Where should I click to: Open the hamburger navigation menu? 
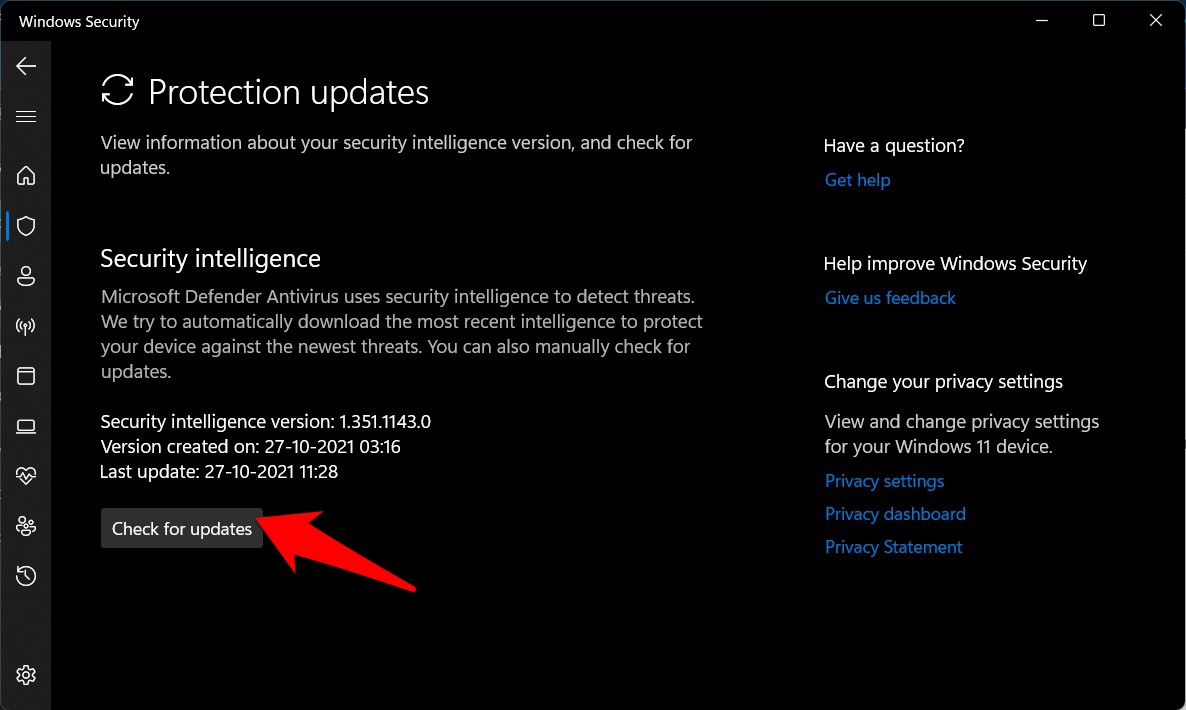26,117
